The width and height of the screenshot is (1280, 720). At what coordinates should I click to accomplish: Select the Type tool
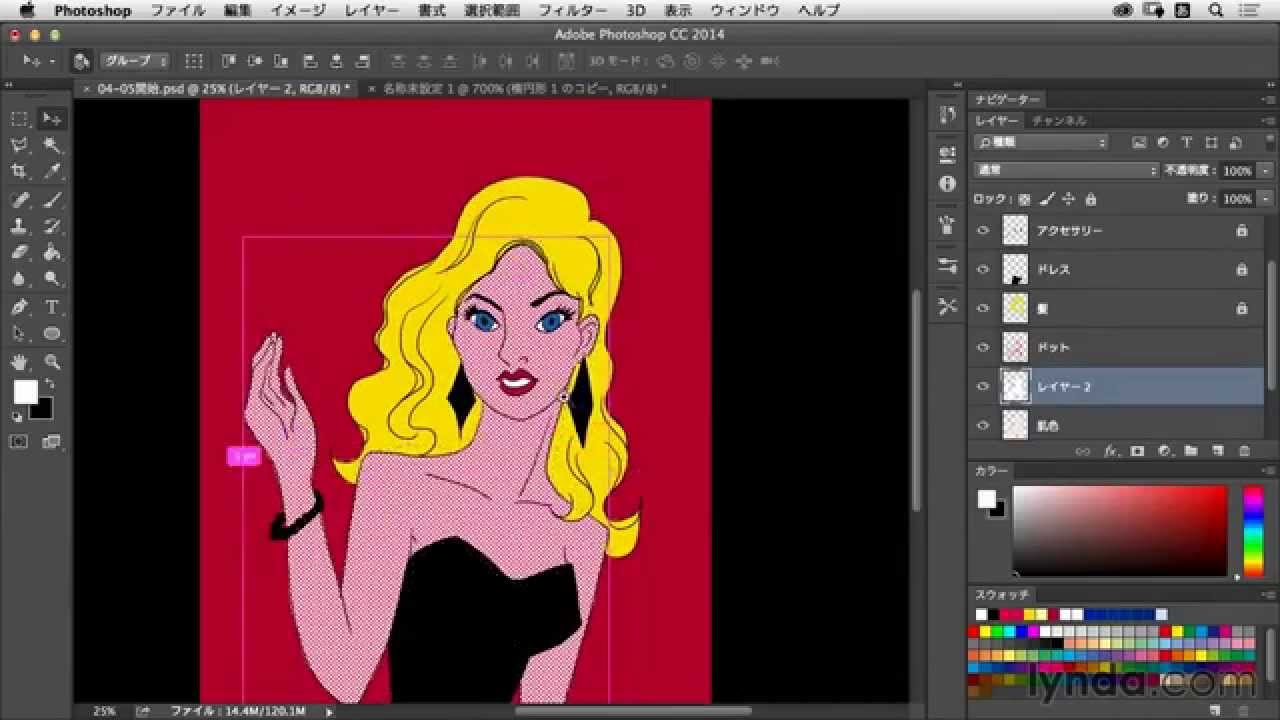click(x=52, y=307)
